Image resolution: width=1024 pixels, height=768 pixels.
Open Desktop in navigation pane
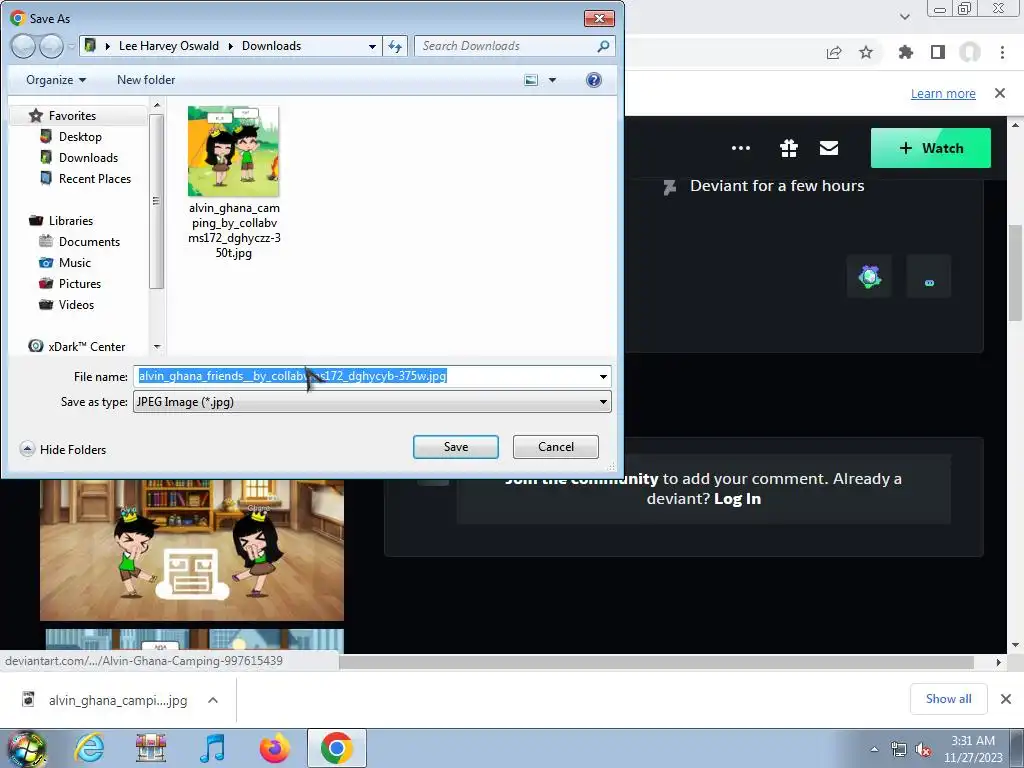tap(80, 136)
